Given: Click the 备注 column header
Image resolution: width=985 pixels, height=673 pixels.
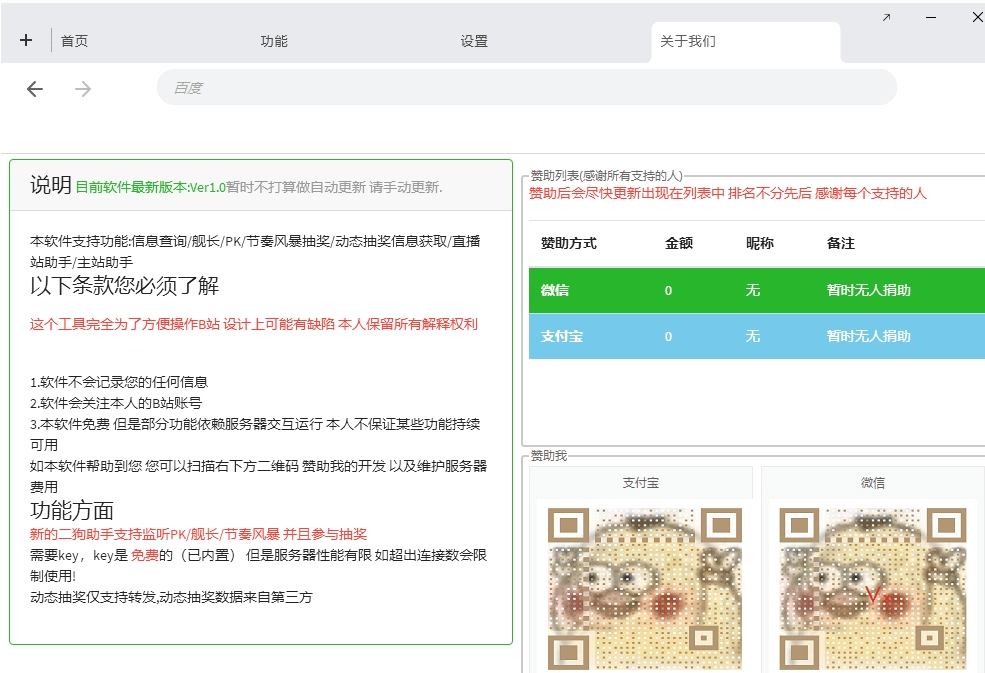Looking at the screenshot, I should [841, 243].
